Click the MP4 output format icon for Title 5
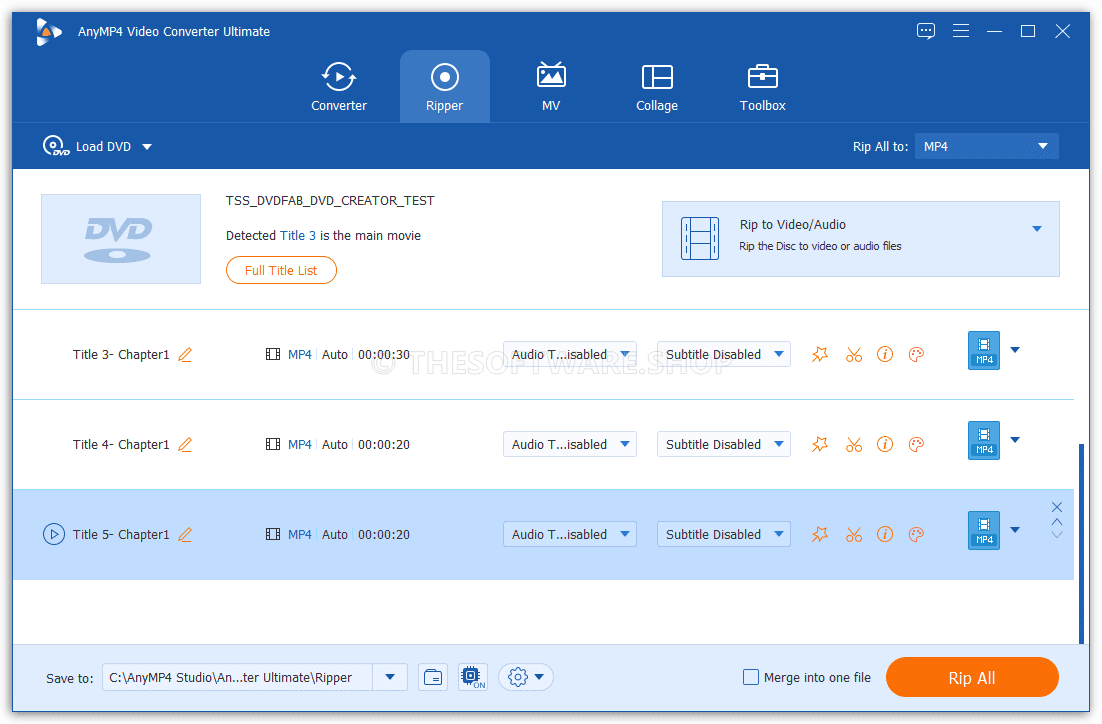This screenshot has height=724, width=1102. point(984,530)
